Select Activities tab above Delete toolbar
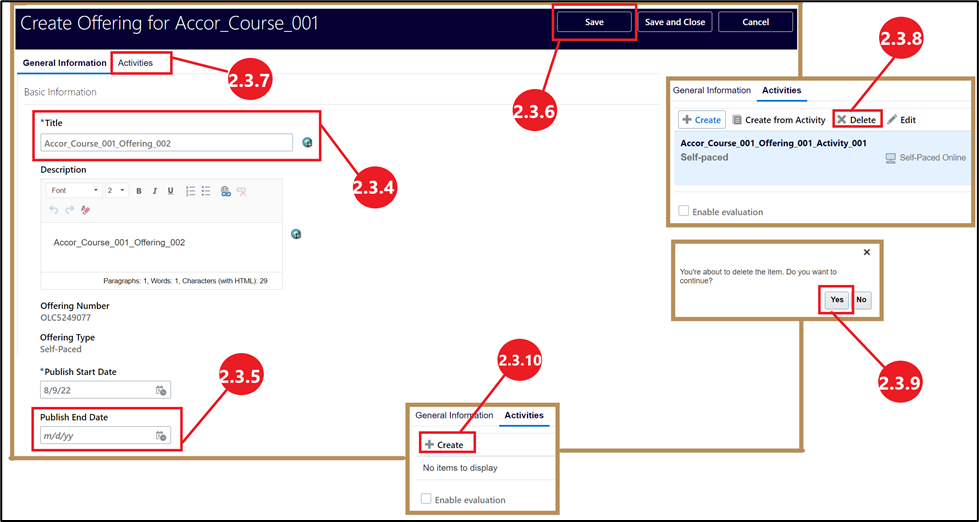This screenshot has width=979, height=522. (x=782, y=91)
